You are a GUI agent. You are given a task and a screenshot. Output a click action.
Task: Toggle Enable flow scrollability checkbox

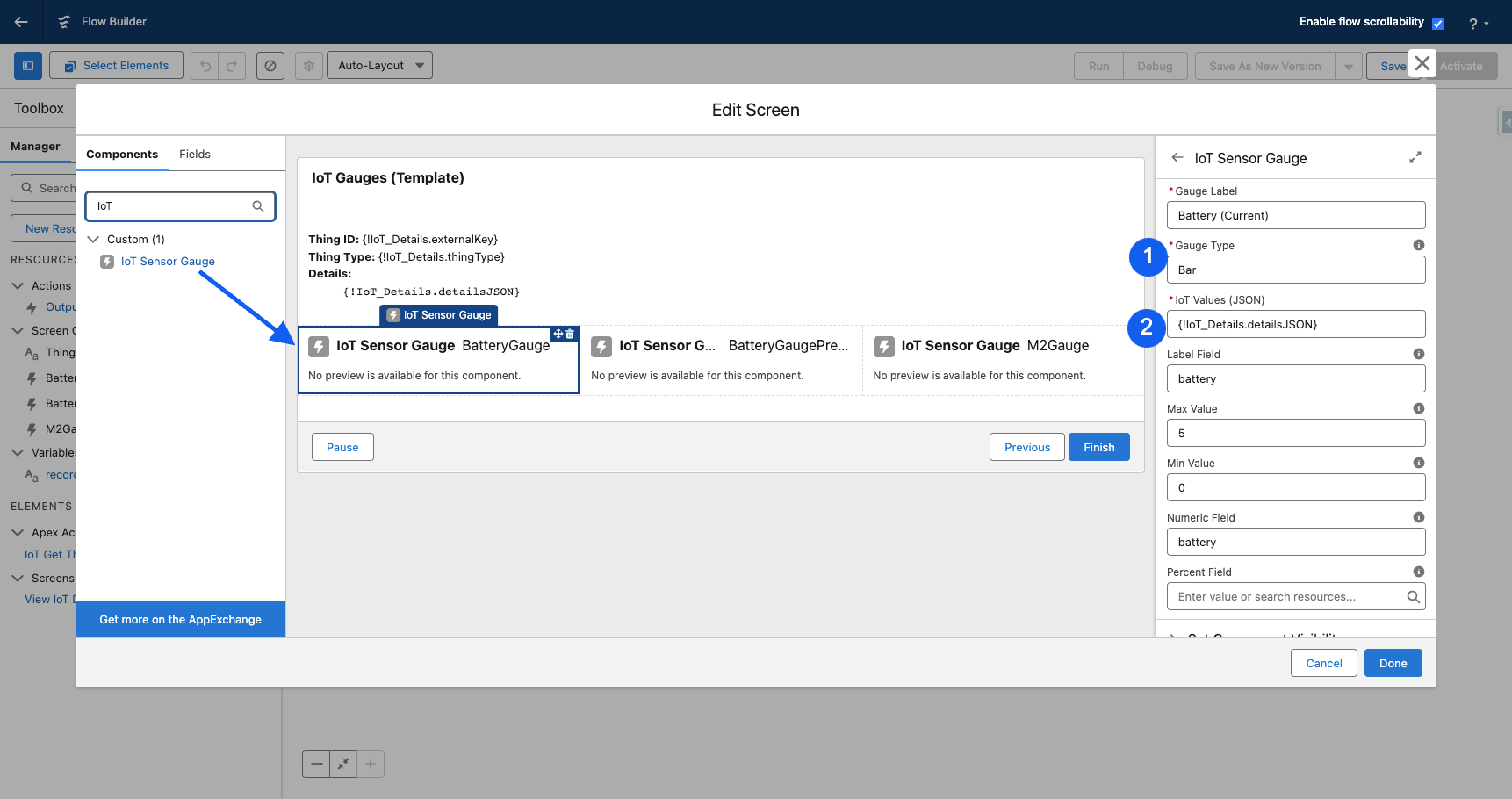(1437, 24)
